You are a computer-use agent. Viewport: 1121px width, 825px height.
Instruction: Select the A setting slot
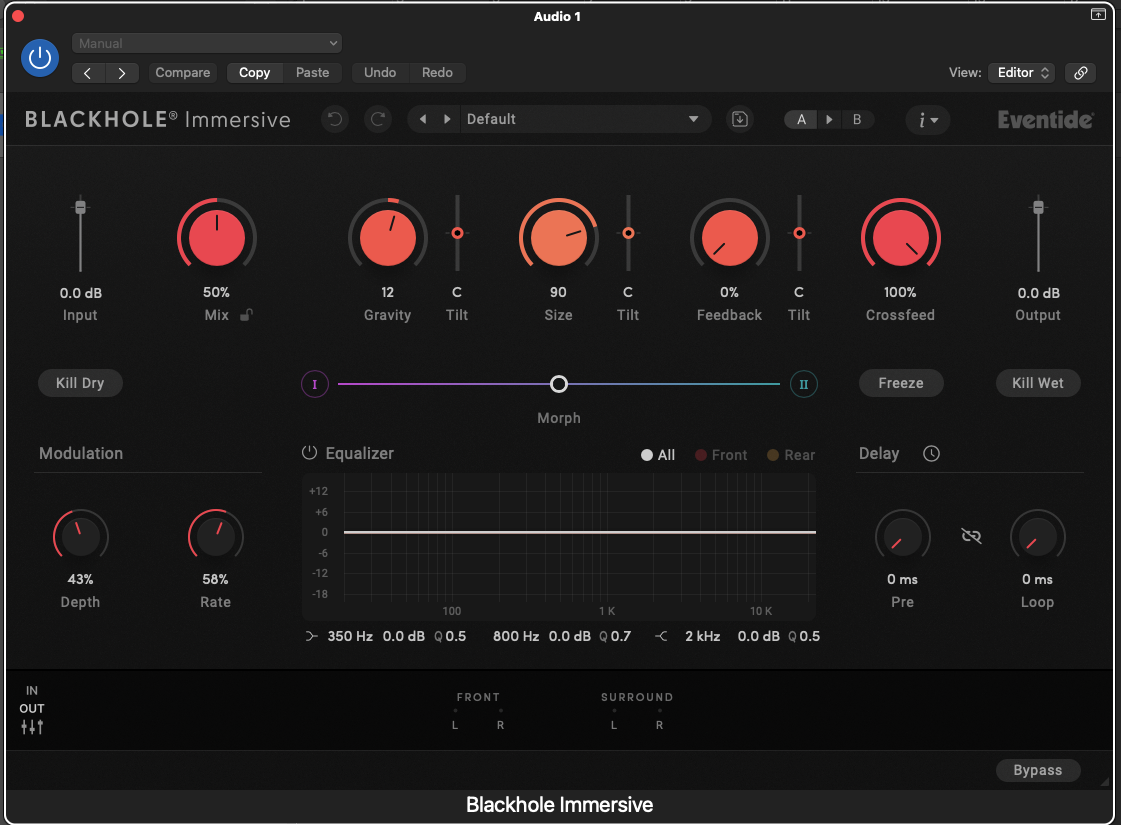click(801, 119)
